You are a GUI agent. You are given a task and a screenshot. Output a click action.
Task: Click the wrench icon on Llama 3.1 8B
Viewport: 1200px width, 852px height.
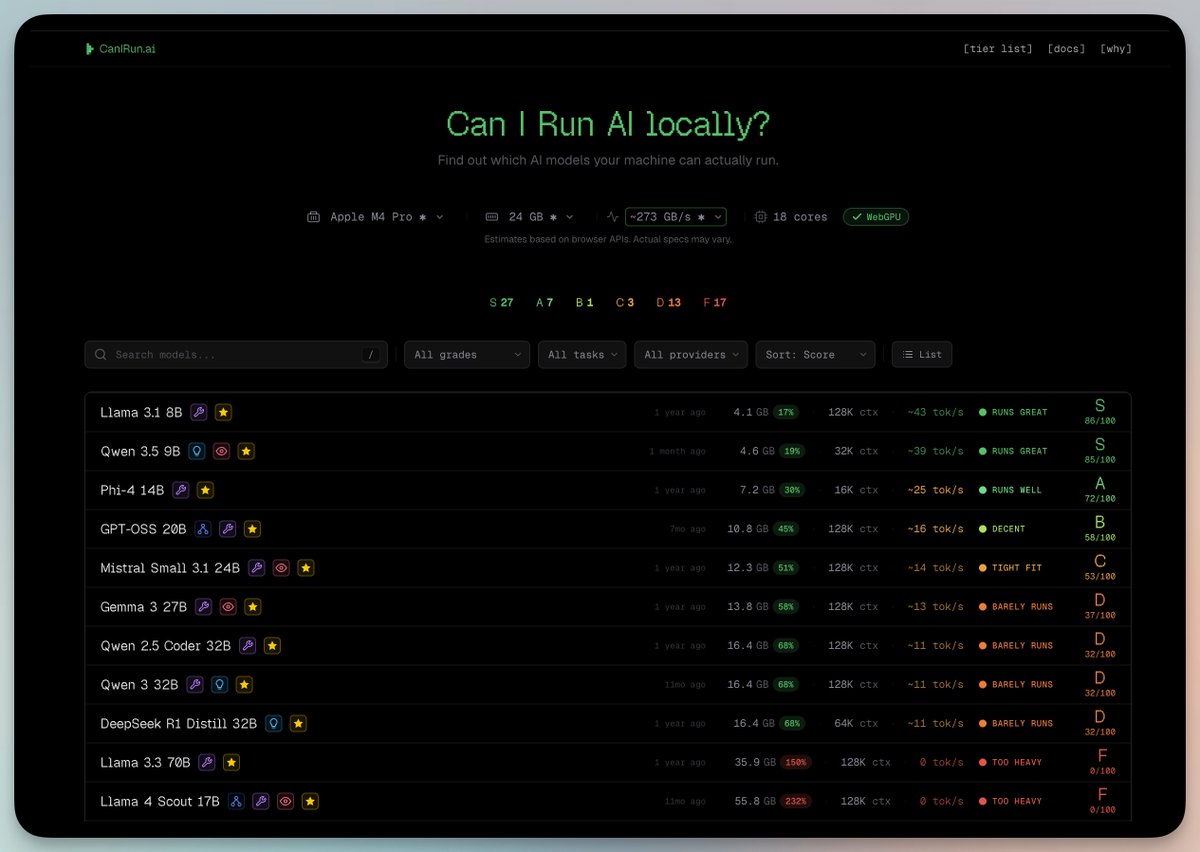click(x=198, y=412)
